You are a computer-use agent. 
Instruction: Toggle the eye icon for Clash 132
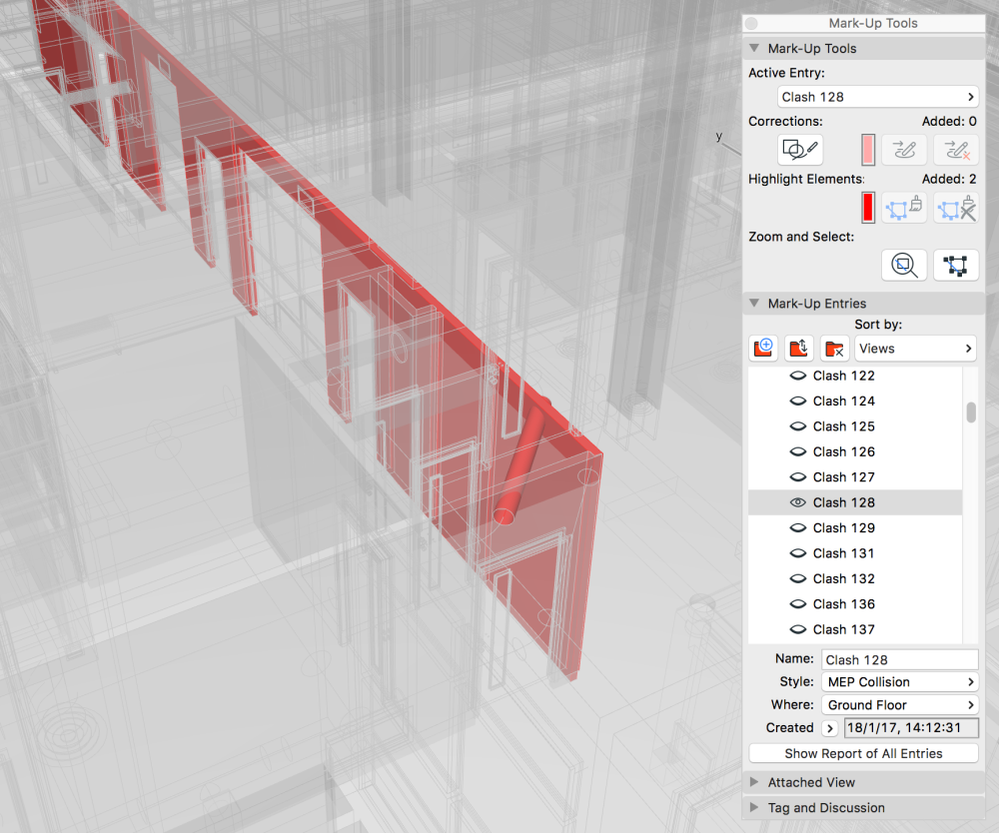pos(798,579)
